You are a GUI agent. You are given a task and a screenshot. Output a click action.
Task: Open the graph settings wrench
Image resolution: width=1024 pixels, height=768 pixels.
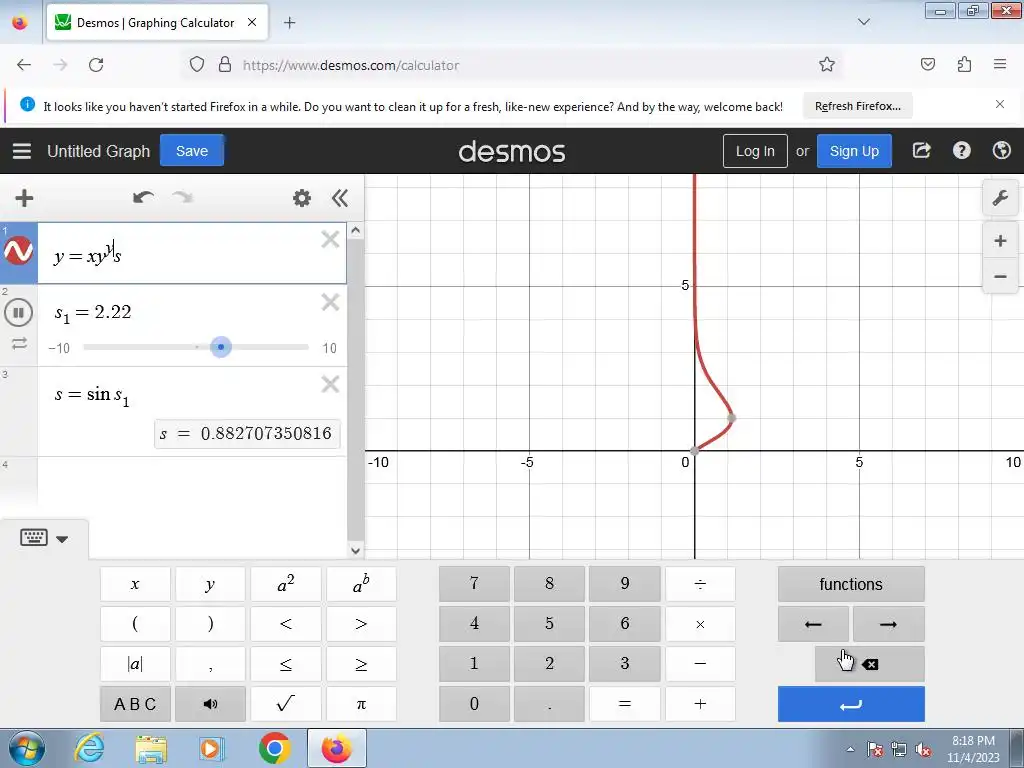pos(1000,198)
